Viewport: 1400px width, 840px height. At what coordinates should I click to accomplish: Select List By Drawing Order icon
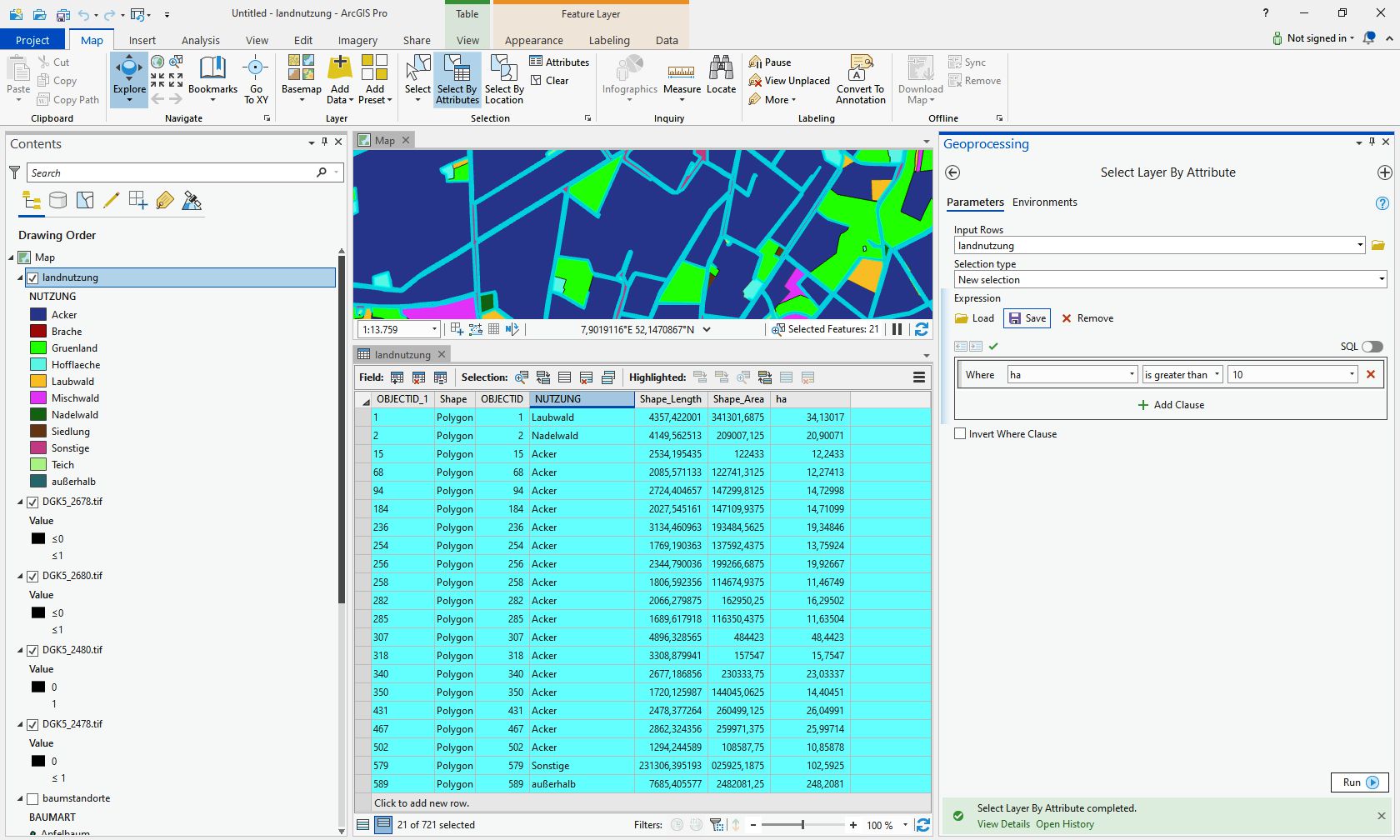(32, 201)
